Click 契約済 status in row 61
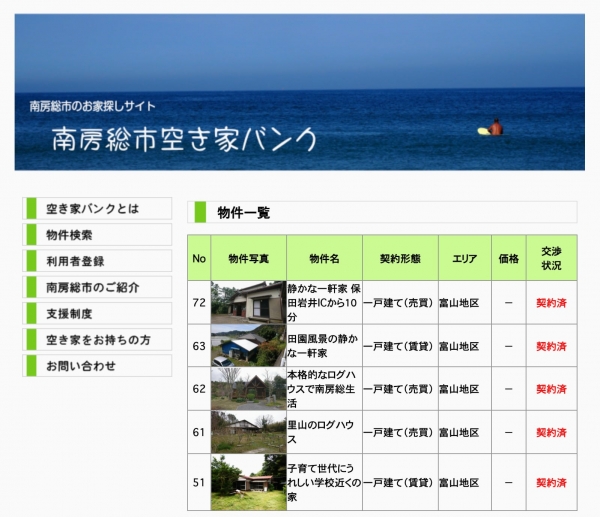The image size is (600, 517). [x=551, y=432]
